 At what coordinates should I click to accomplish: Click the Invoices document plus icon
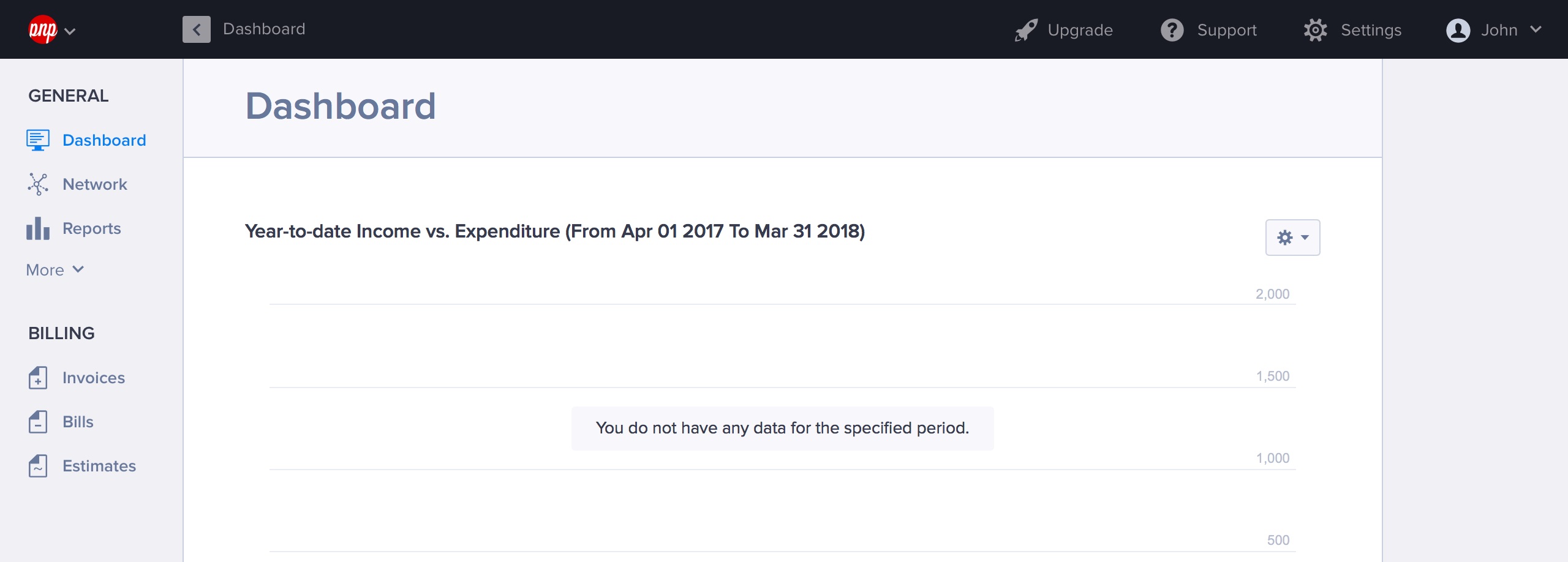(38, 378)
